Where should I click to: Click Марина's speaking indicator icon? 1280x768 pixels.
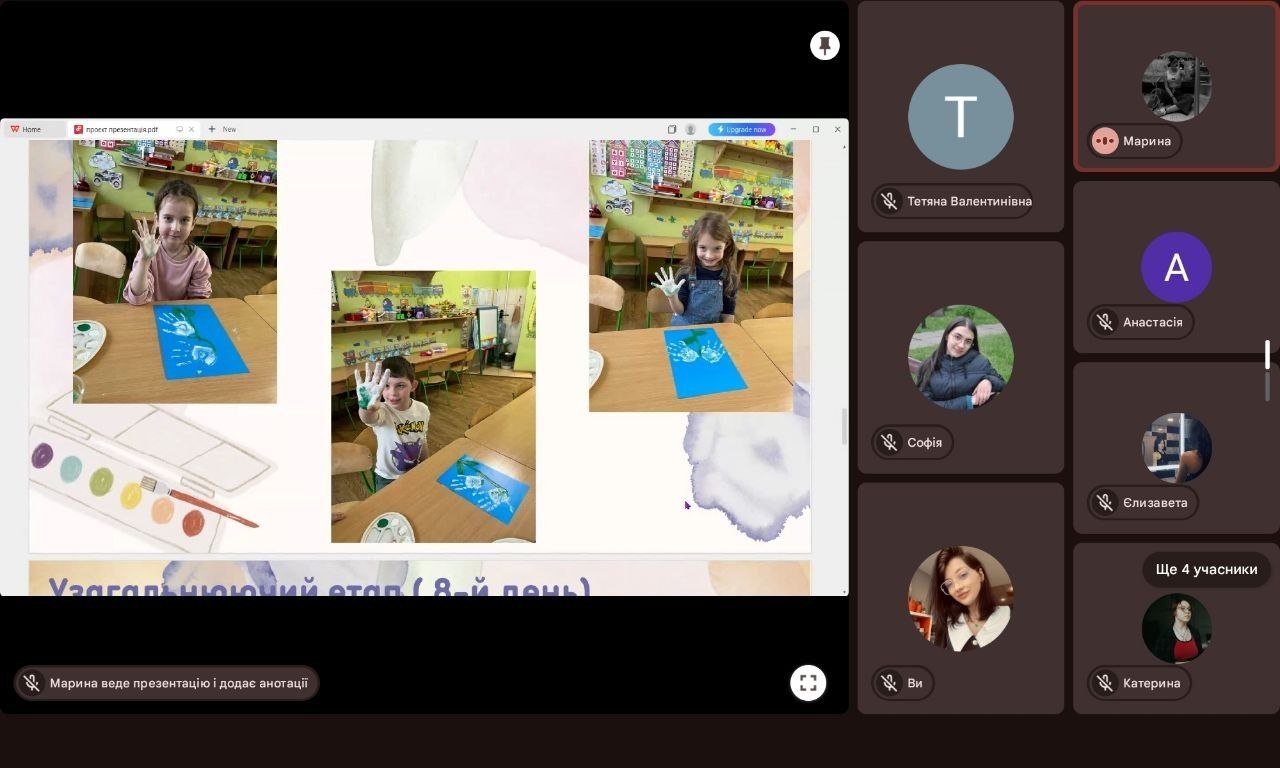[1105, 141]
